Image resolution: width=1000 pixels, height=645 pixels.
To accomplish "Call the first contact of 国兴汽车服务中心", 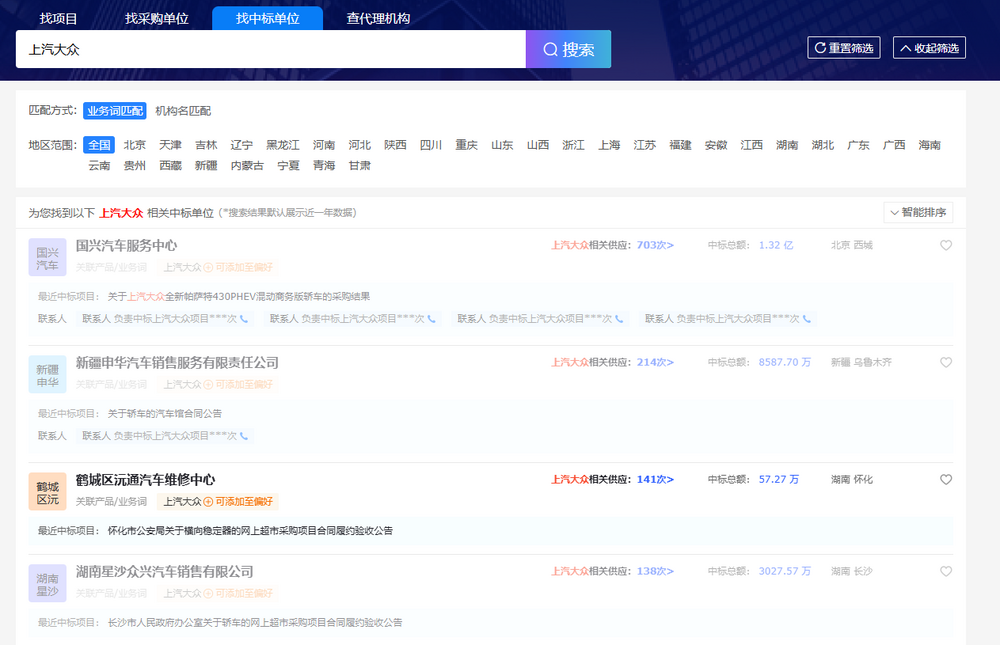I will [x=244, y=318].
